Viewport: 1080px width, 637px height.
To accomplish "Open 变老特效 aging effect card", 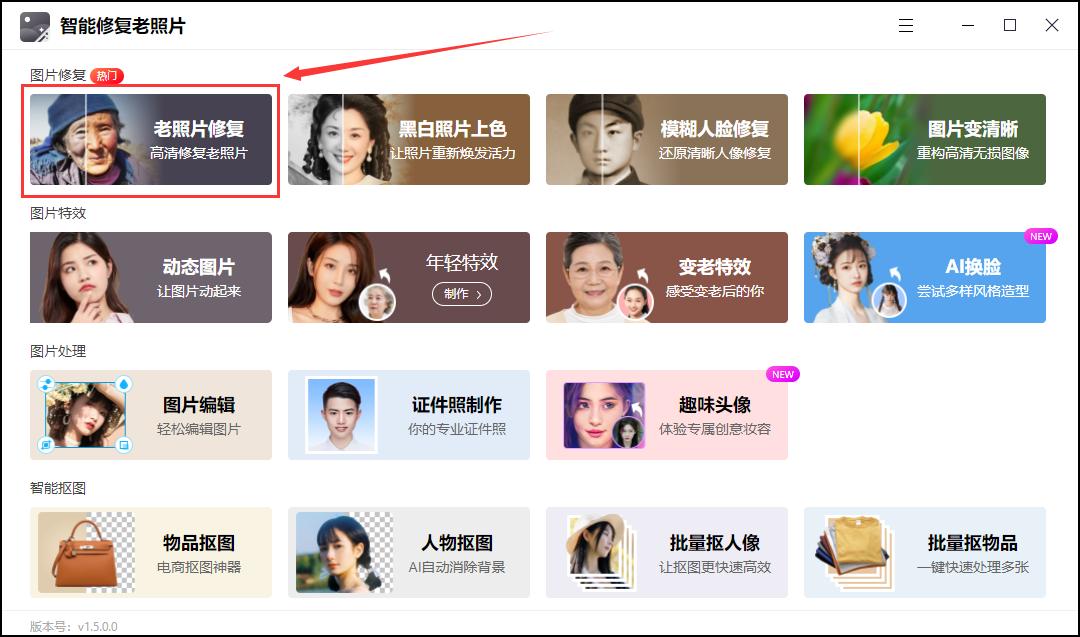I will tap(667, 278).
